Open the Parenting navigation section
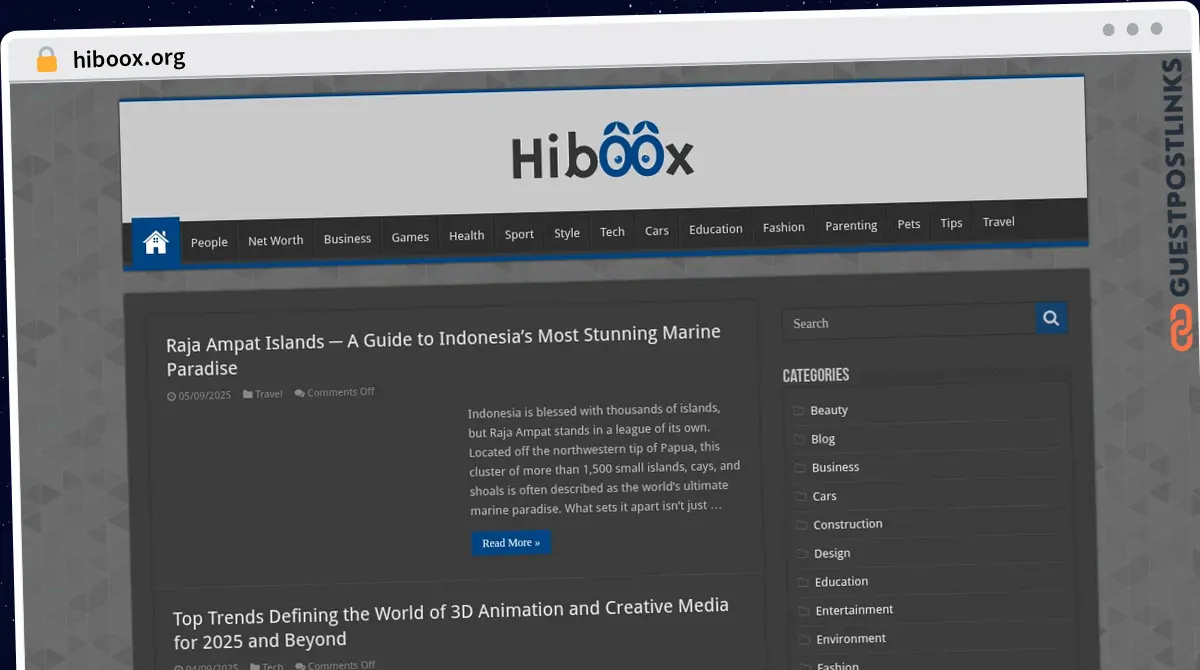1200x670 pixels. 851,226
